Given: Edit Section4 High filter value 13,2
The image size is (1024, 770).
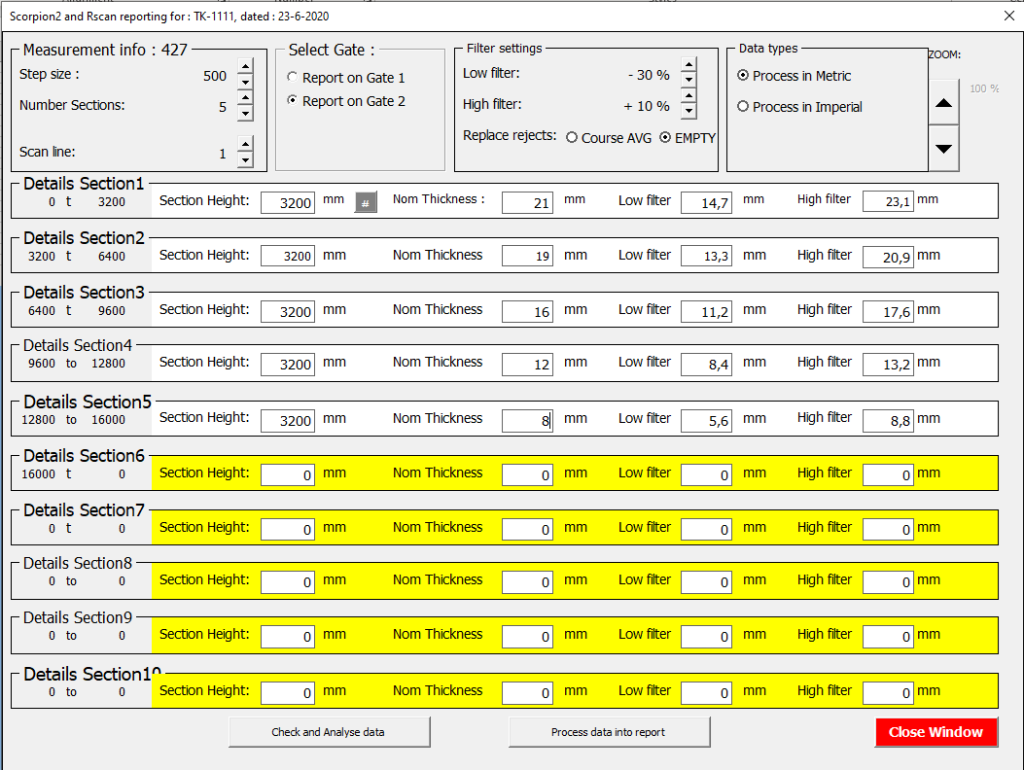Looking at the screenshot, I should coord(888,364).
